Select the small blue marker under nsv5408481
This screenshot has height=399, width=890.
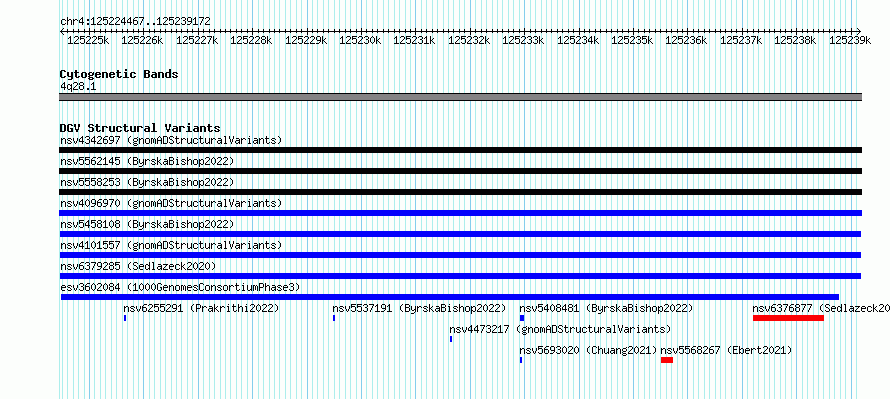tap(522, 318)
